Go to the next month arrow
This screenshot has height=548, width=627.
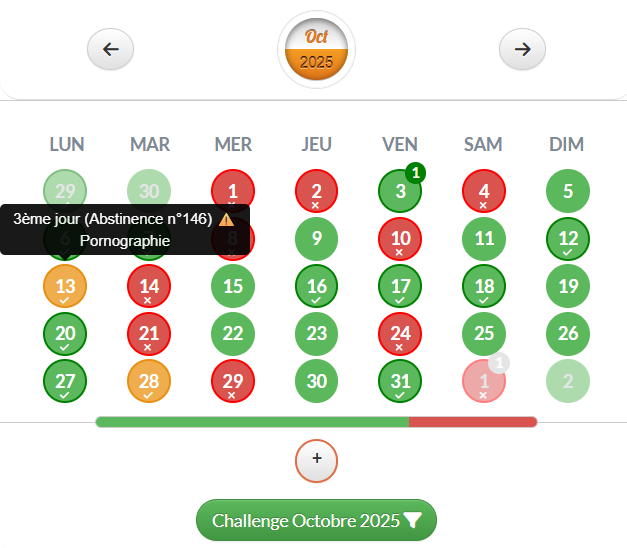pos(522,49)
